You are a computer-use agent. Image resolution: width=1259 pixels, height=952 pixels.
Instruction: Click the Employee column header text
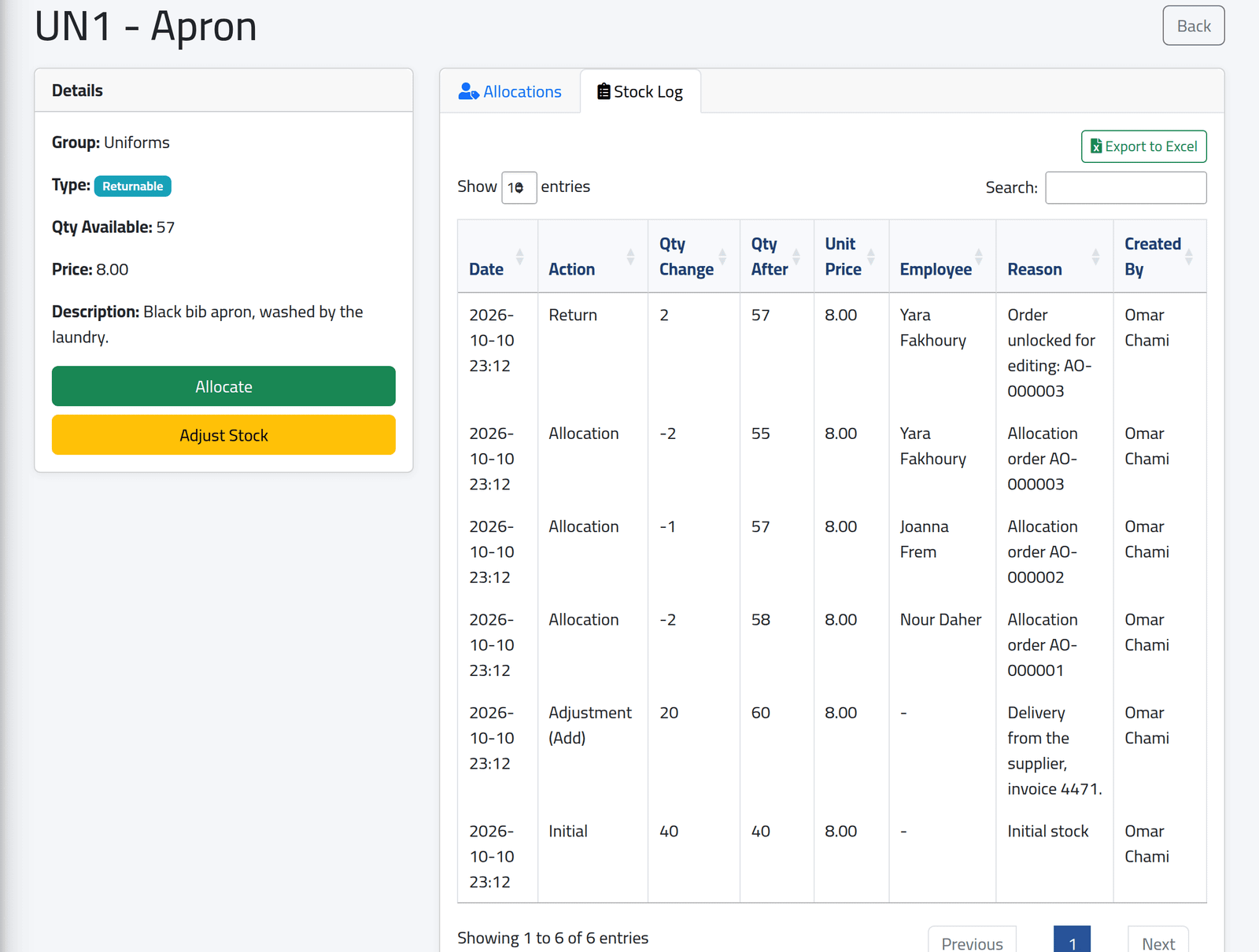coord(936,269)
